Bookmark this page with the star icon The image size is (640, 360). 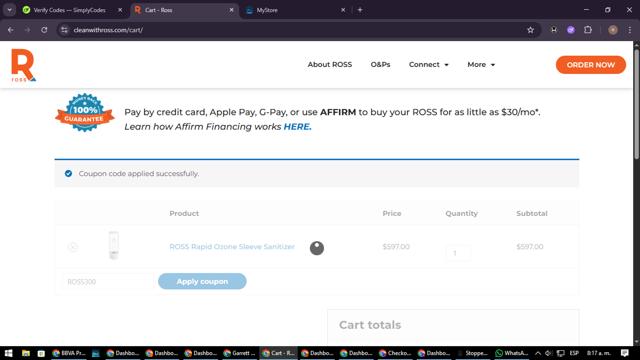point(530,30)
